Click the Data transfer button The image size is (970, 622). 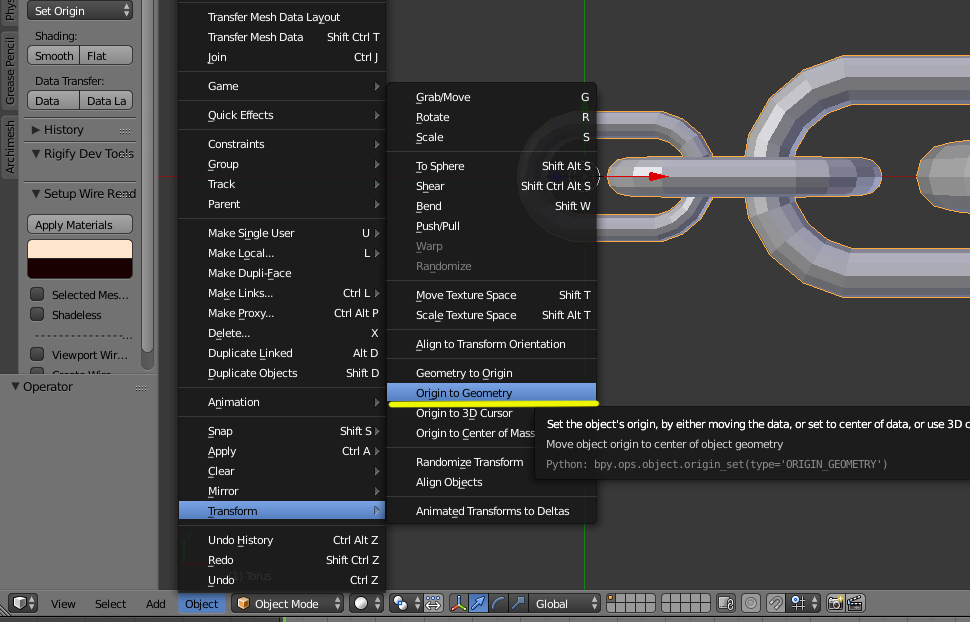[x=54, y=101]
